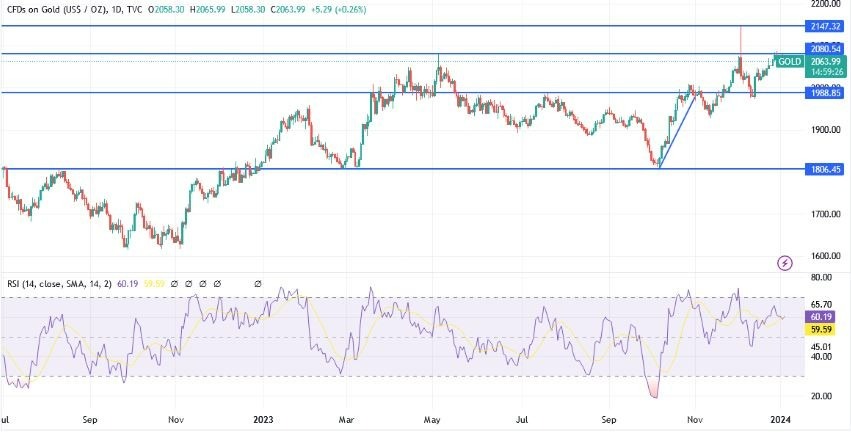Click the 40.00 RSI axis label
This screenshot has width=851, height=432.
click(821, 357)
